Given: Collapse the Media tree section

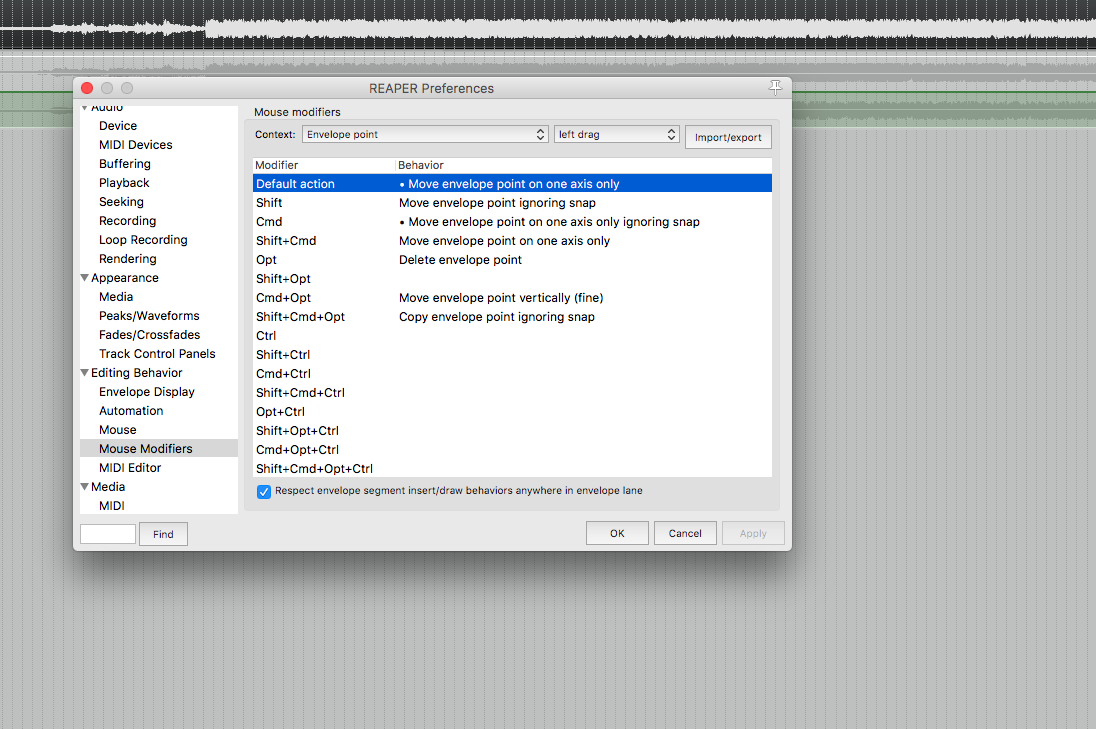Looking at the screenshot, I should [85, 486].
